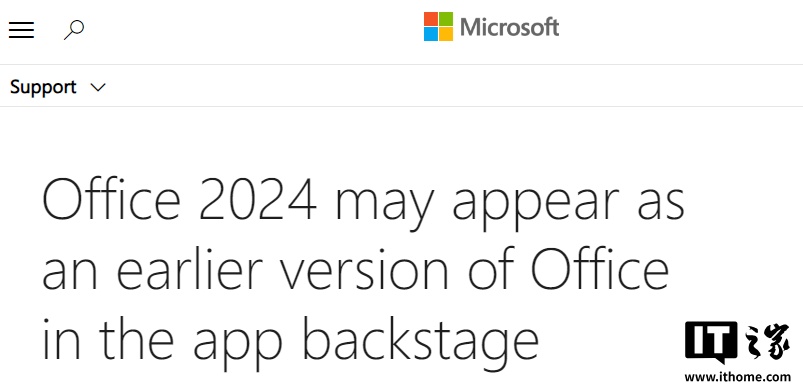Click the black IT speech-bubble watermark icon

click(x=711, y=342)
